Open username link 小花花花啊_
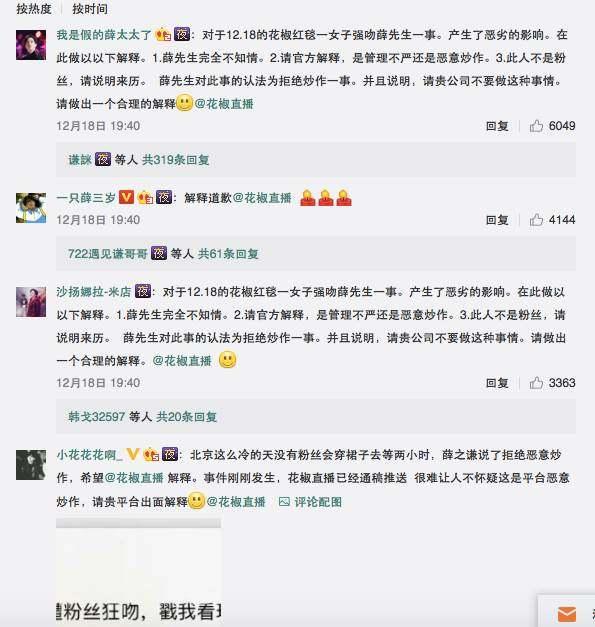595x627 pixels. point(90,455)
